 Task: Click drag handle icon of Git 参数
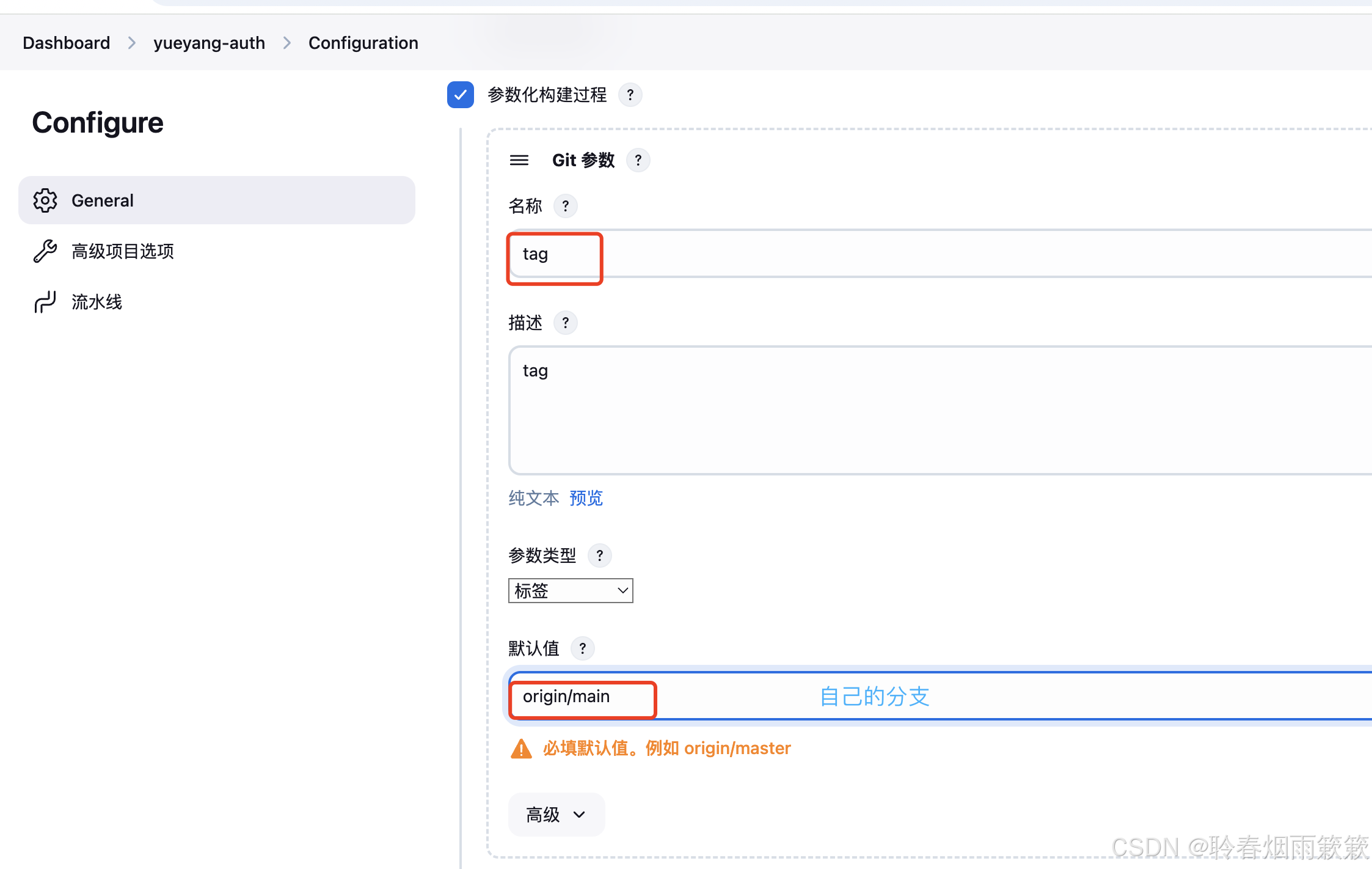[x=519, y=160]
